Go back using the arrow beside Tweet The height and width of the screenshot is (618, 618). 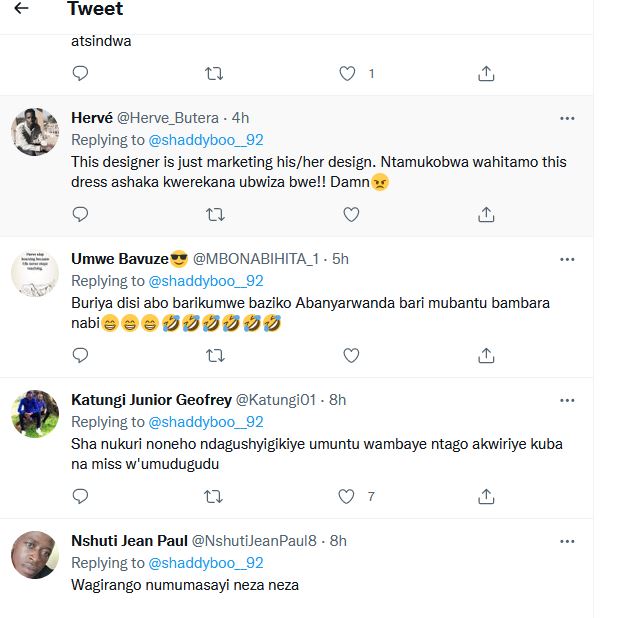coord(21,9)
